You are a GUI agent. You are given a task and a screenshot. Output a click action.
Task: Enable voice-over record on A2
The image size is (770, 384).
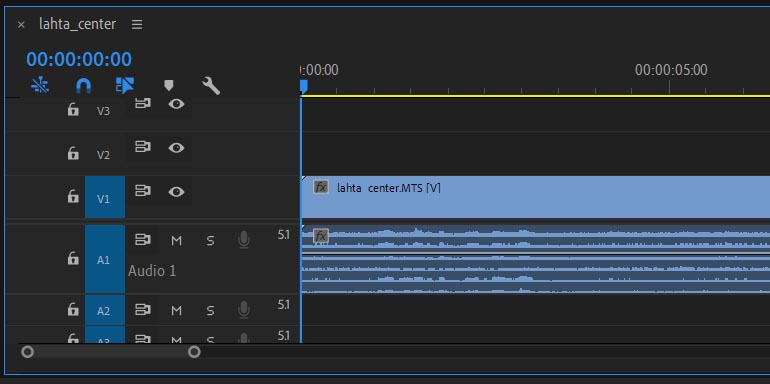pyautogui.click(x=244, y=310)
